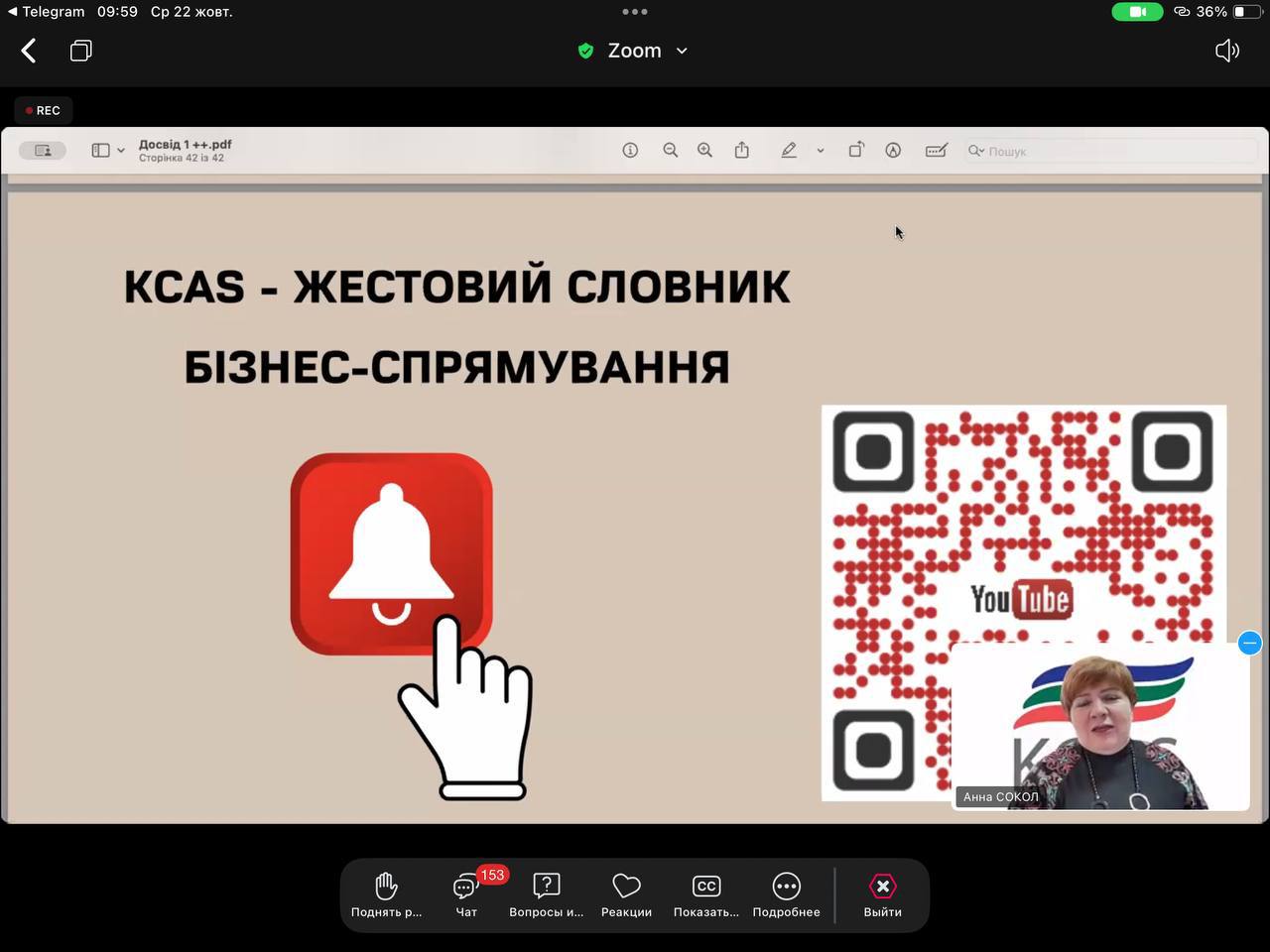Open the Вопросы и ответы panel

(x=546, y=894)
